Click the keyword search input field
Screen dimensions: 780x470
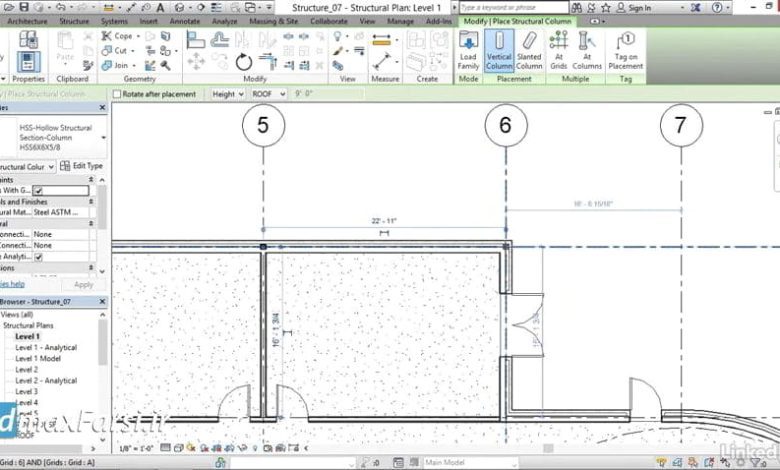tap(513, 7)
